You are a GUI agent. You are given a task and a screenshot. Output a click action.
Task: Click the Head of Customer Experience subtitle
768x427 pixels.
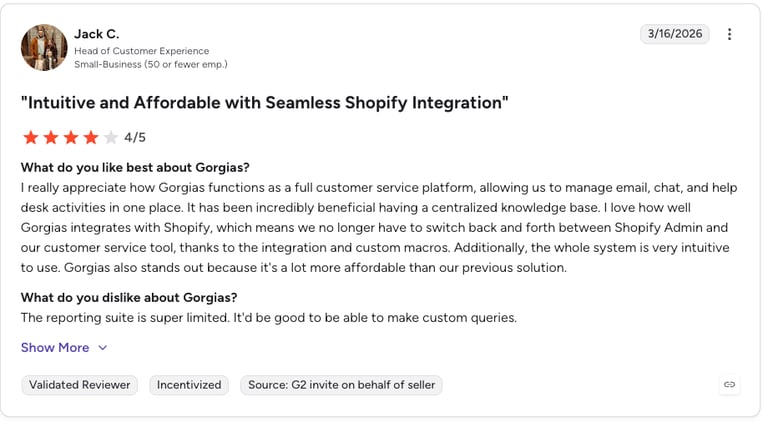click(x=142, y=51)
